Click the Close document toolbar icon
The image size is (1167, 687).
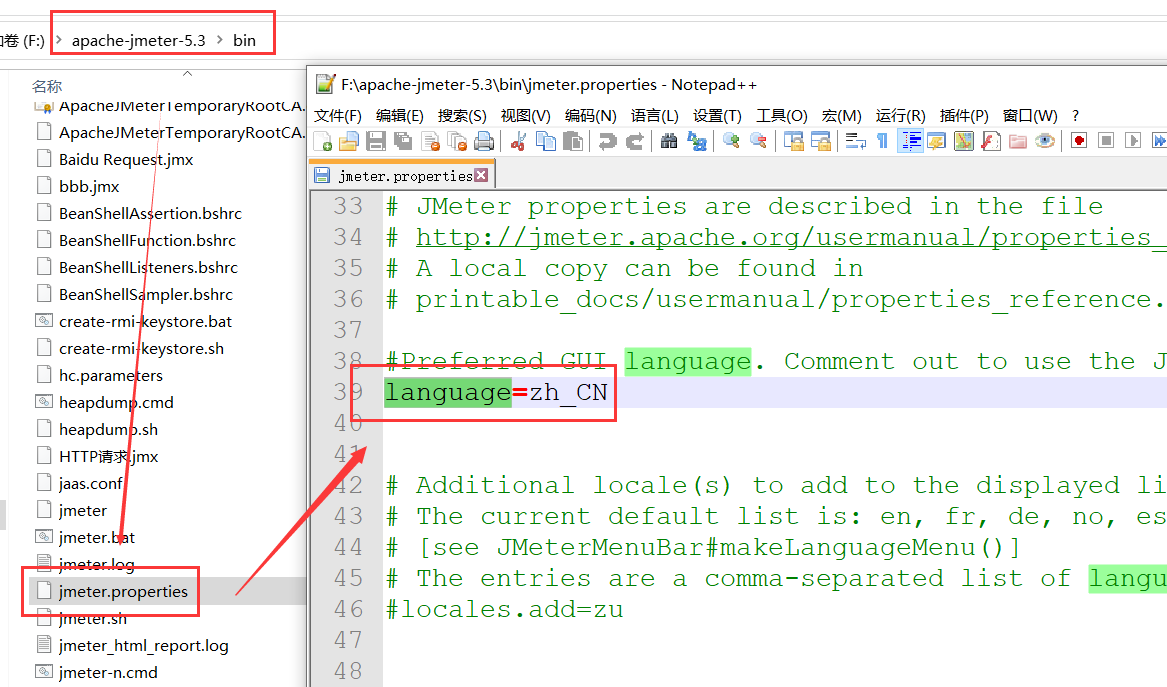(430, 141)
